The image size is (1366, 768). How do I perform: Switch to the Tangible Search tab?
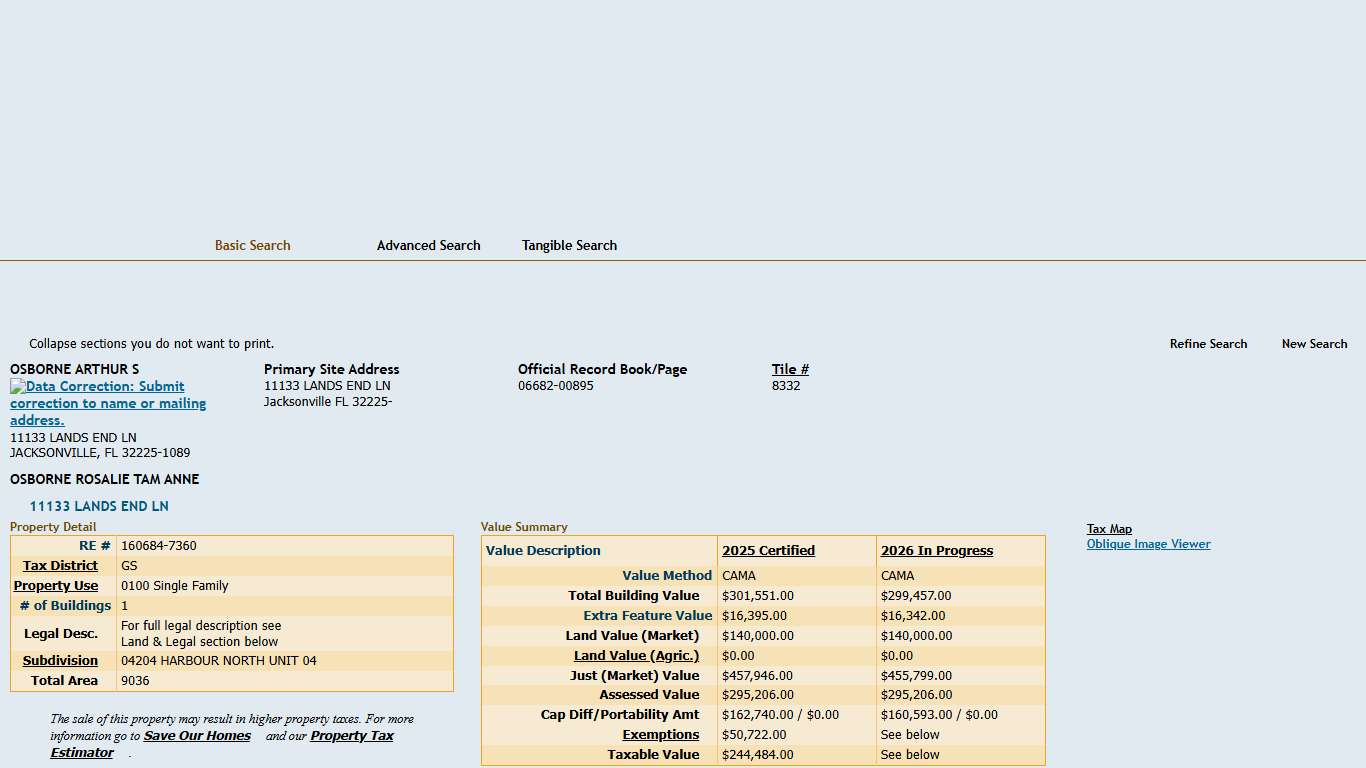(569, 245)
